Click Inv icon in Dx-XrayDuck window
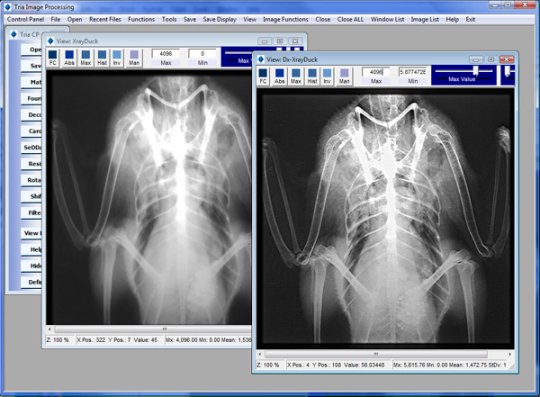 (327, 76)
